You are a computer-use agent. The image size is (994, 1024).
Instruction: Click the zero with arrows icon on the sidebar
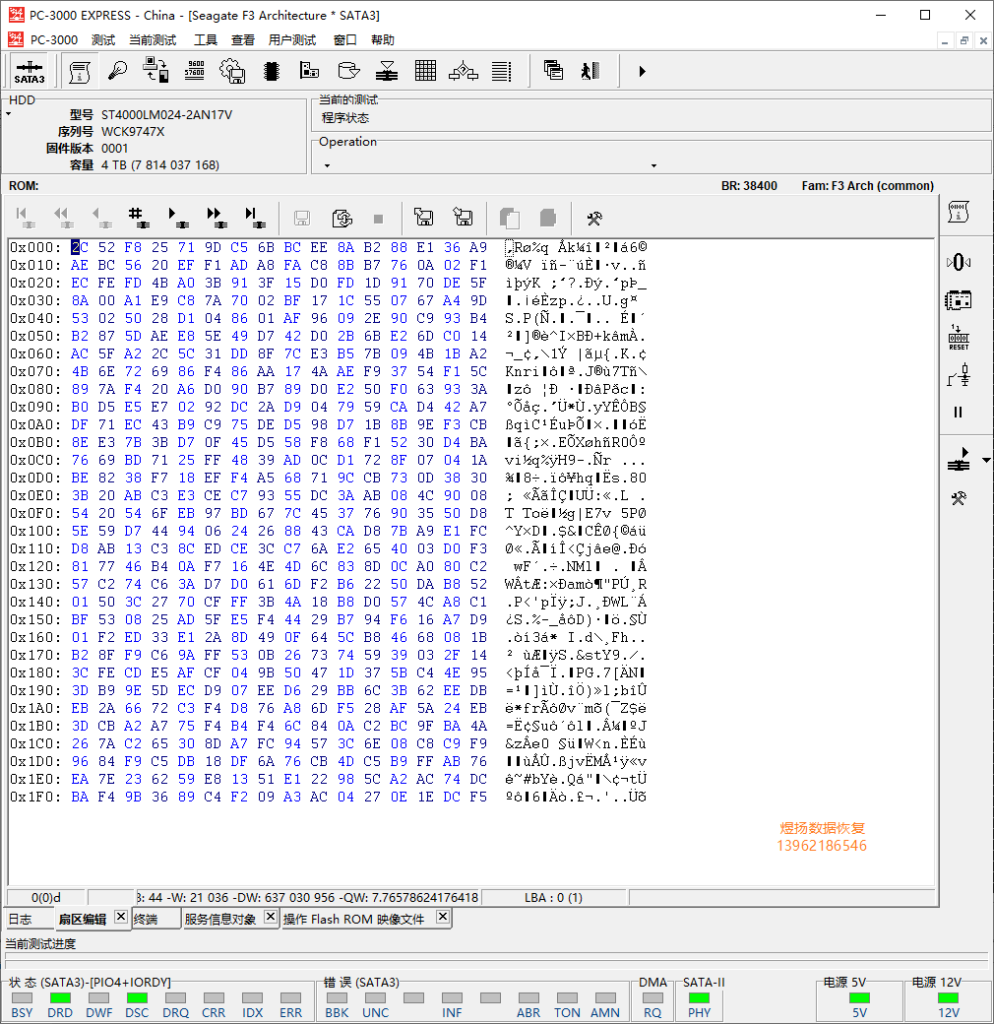958,262
